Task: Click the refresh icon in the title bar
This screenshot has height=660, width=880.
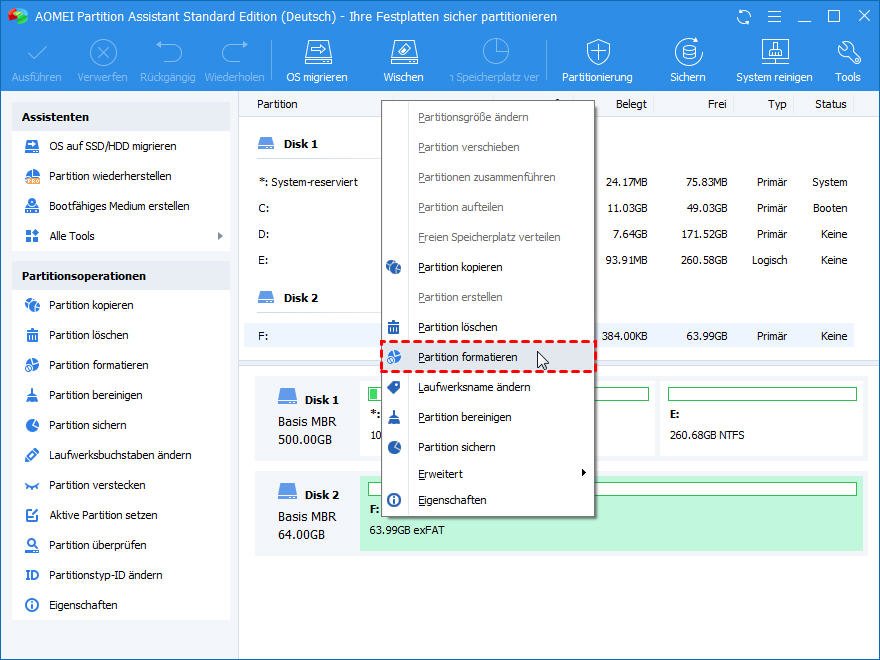Action: click(x=744, y=17)
